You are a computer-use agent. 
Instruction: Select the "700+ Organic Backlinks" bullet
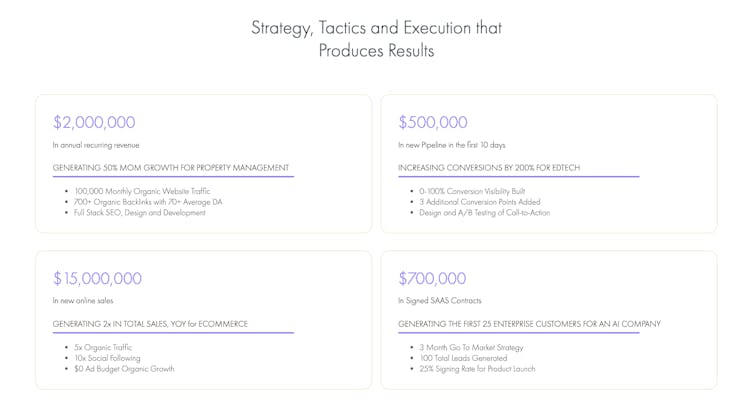click(149, 202)
